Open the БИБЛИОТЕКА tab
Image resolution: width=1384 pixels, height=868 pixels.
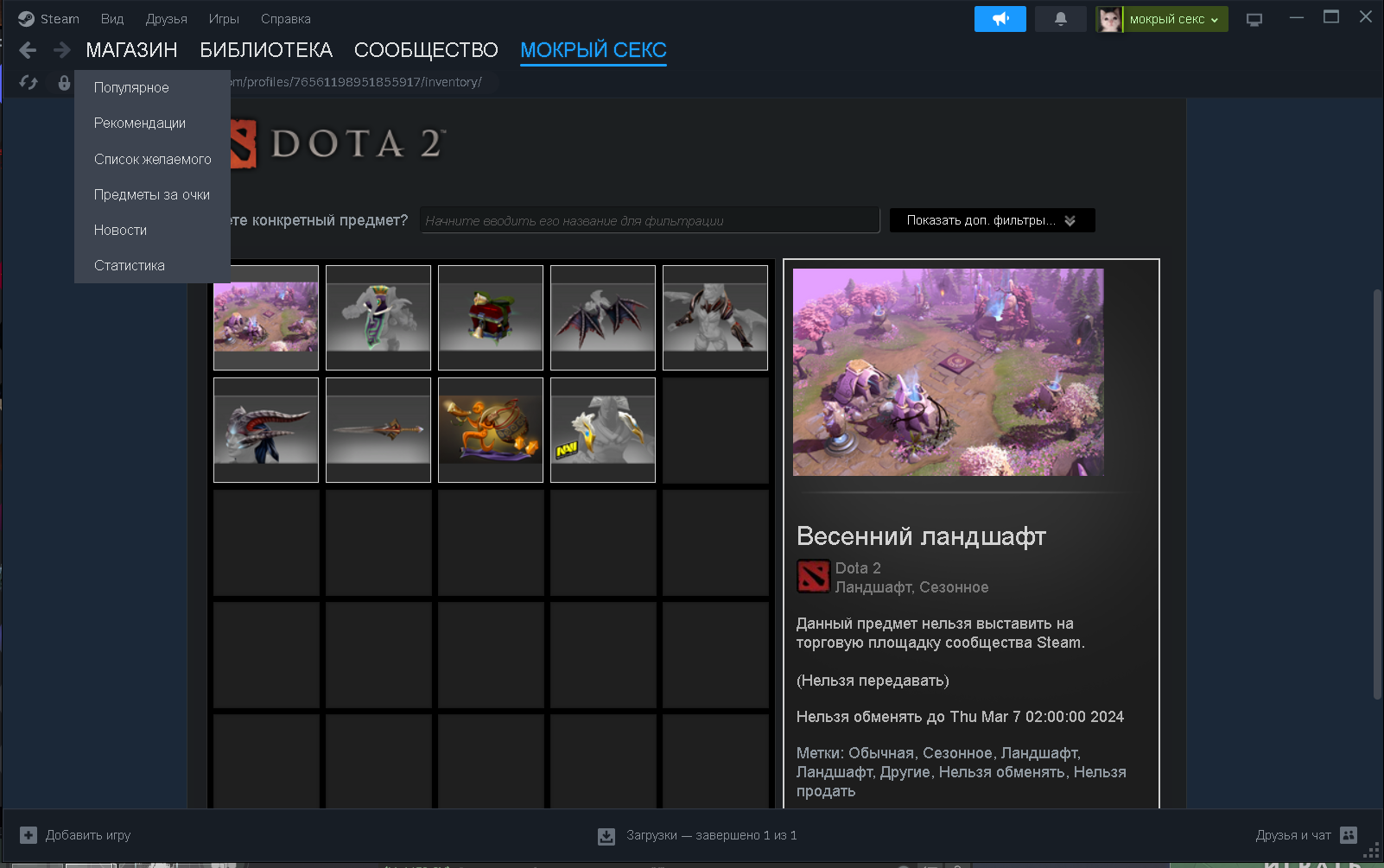tap(266, 50)
